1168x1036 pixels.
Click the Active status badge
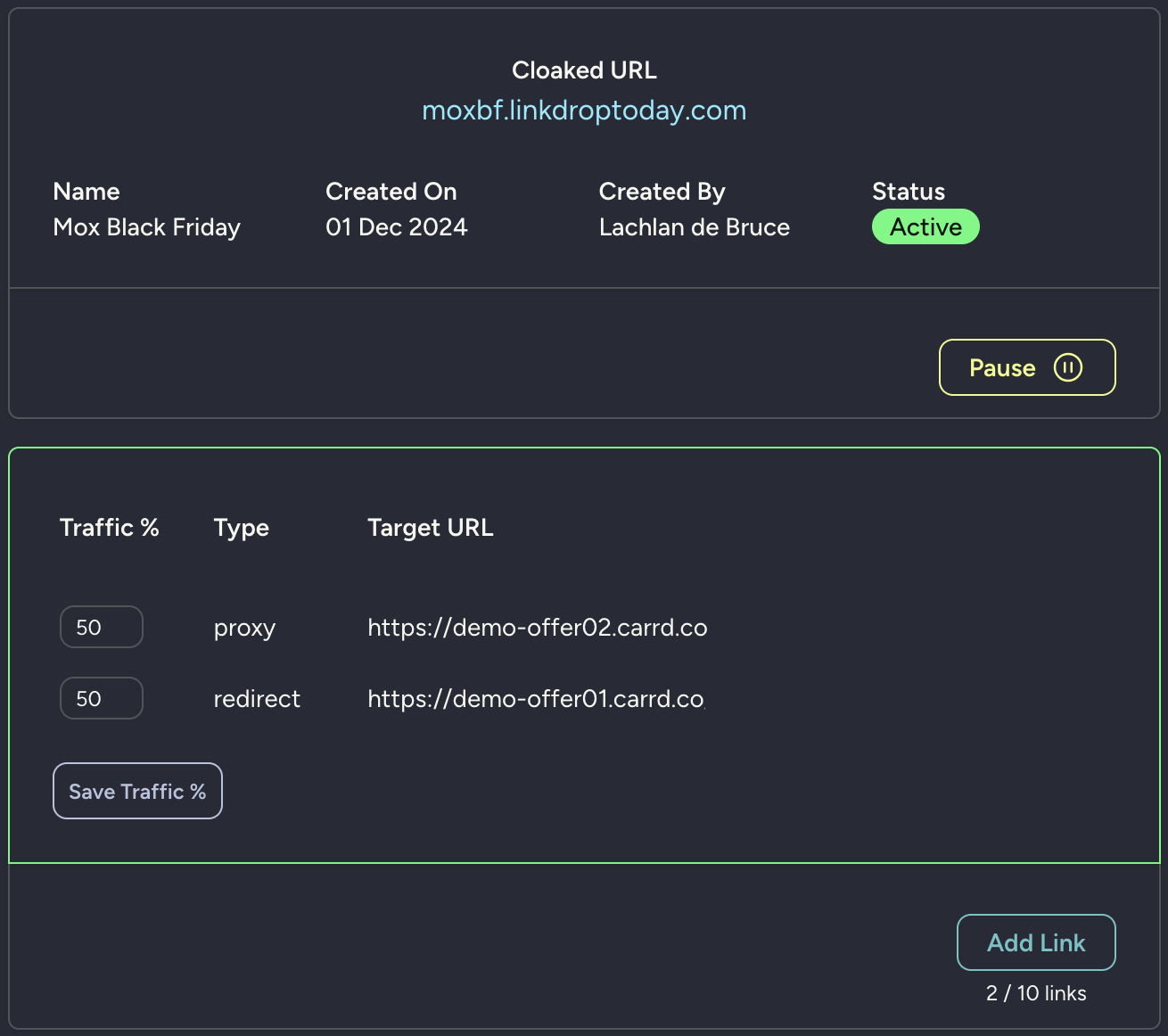pyautogui.click(x=925, y=226)
